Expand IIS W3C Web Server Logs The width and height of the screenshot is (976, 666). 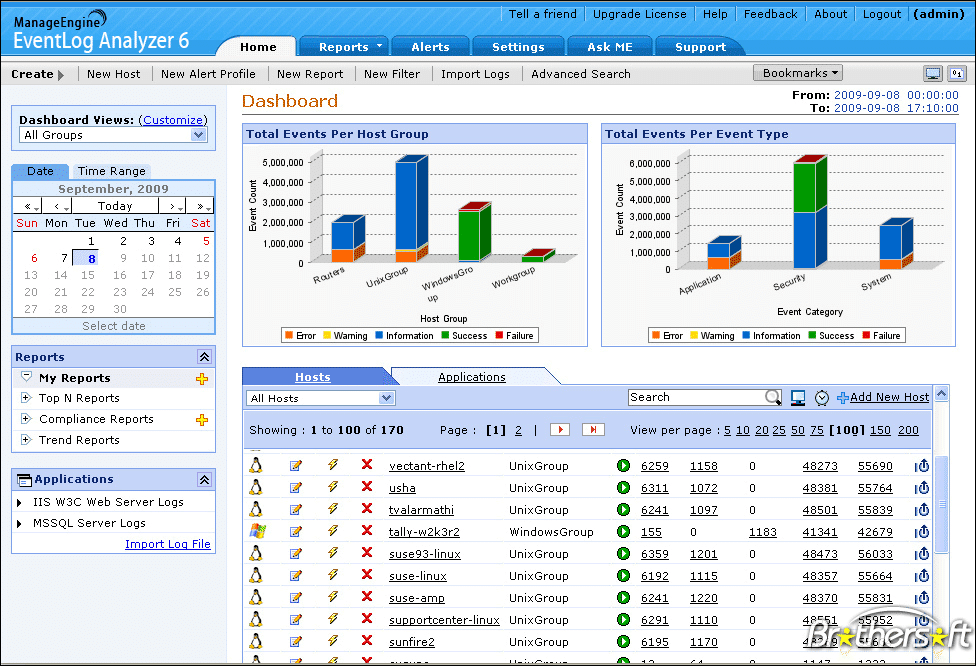(x=19, y=502)
